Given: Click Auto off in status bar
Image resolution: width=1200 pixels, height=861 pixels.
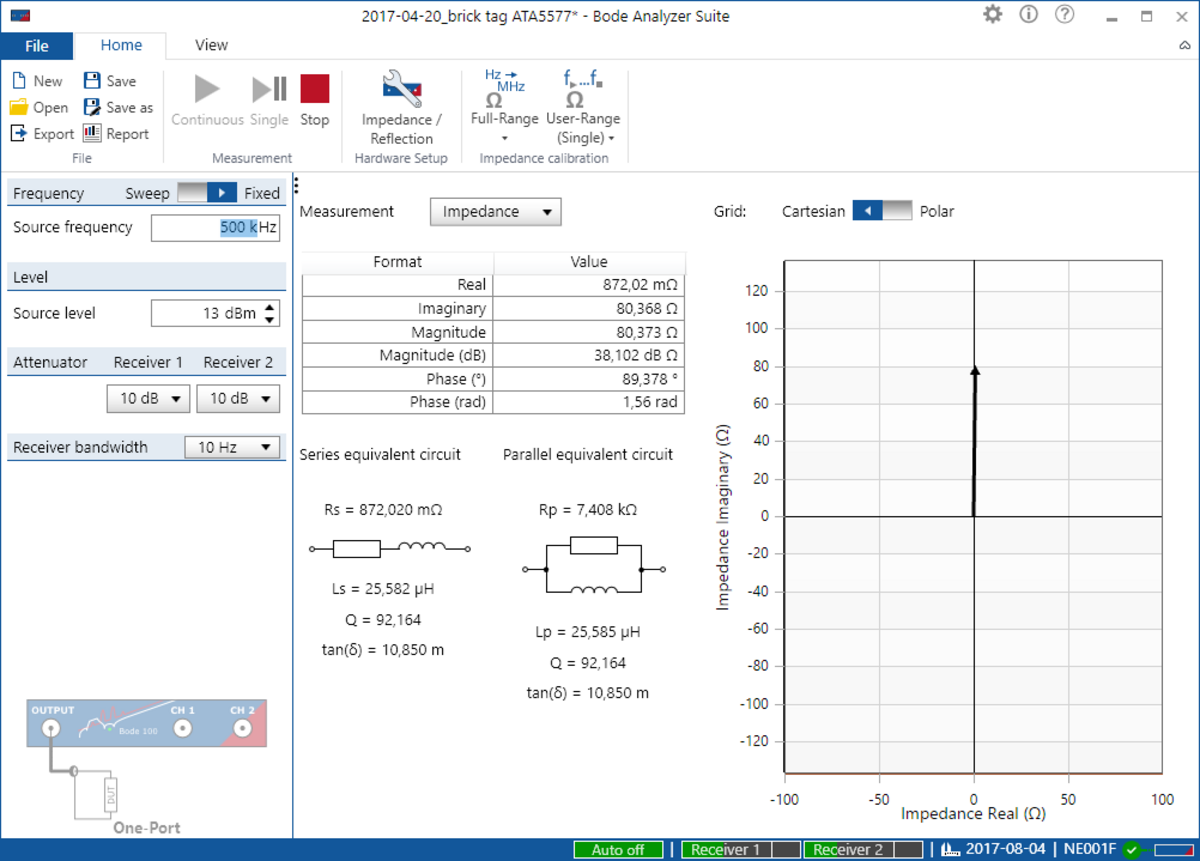Looking at the screenshot, I should coord(618,850).
